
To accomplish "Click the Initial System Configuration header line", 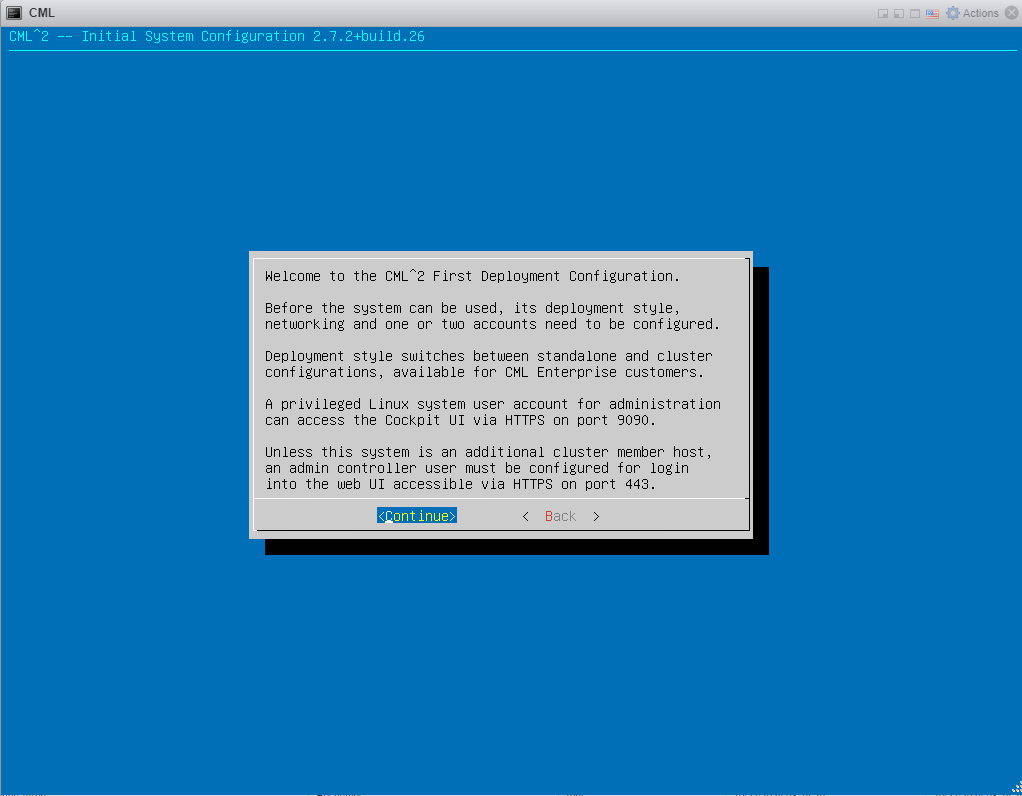I will (217, 36).
